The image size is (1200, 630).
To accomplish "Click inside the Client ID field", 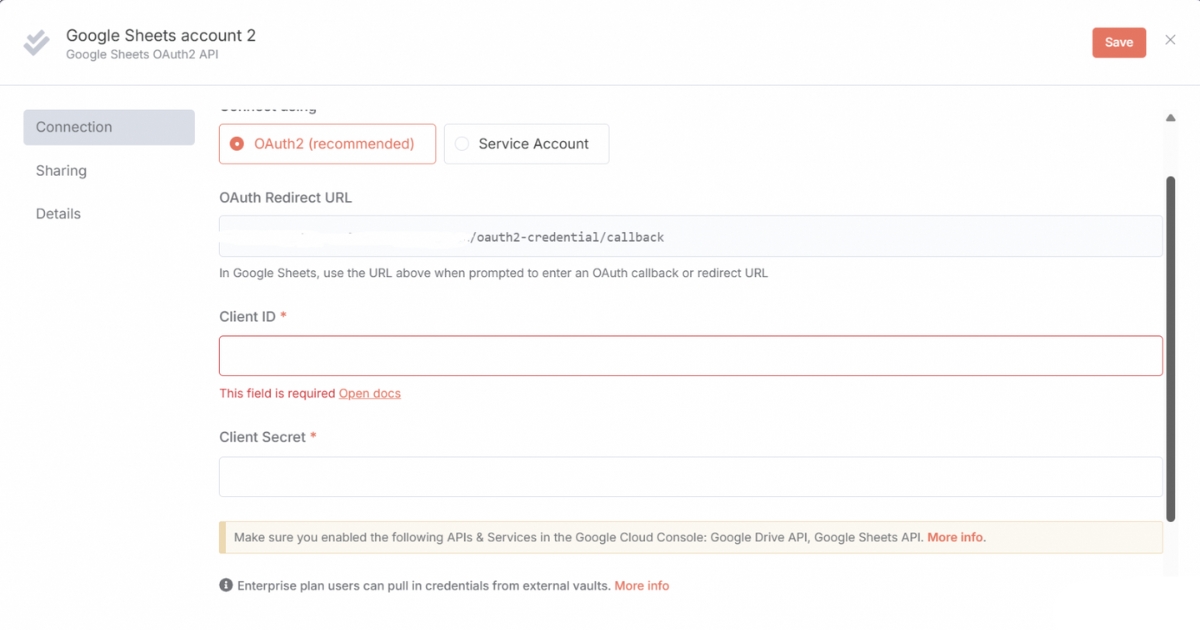I will click(690, 355).
